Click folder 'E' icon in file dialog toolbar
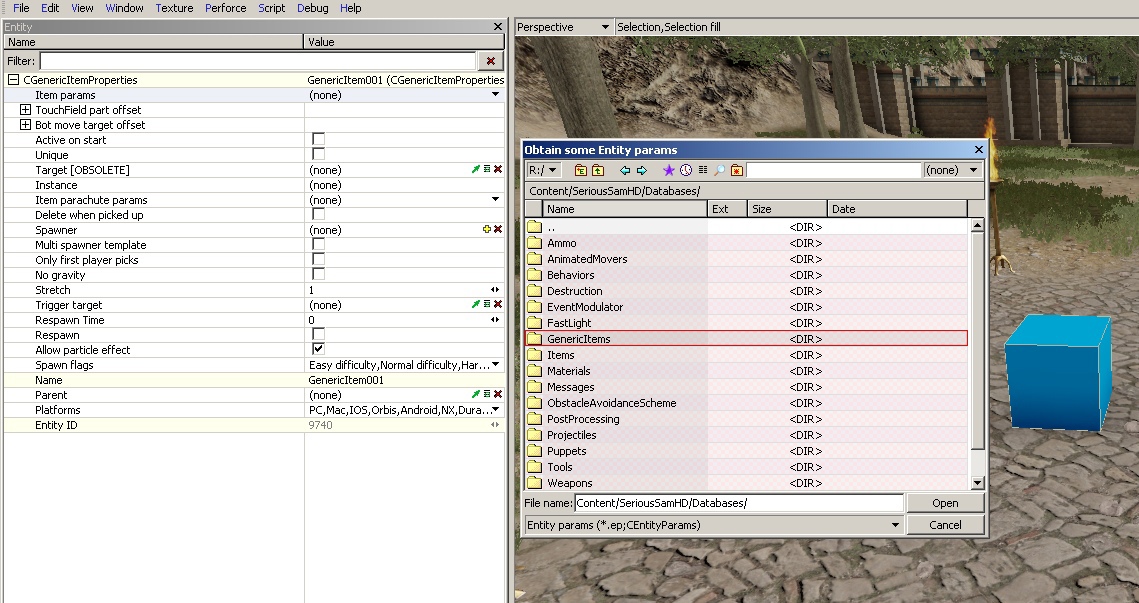1139x603 pixels. coord(580,170)
